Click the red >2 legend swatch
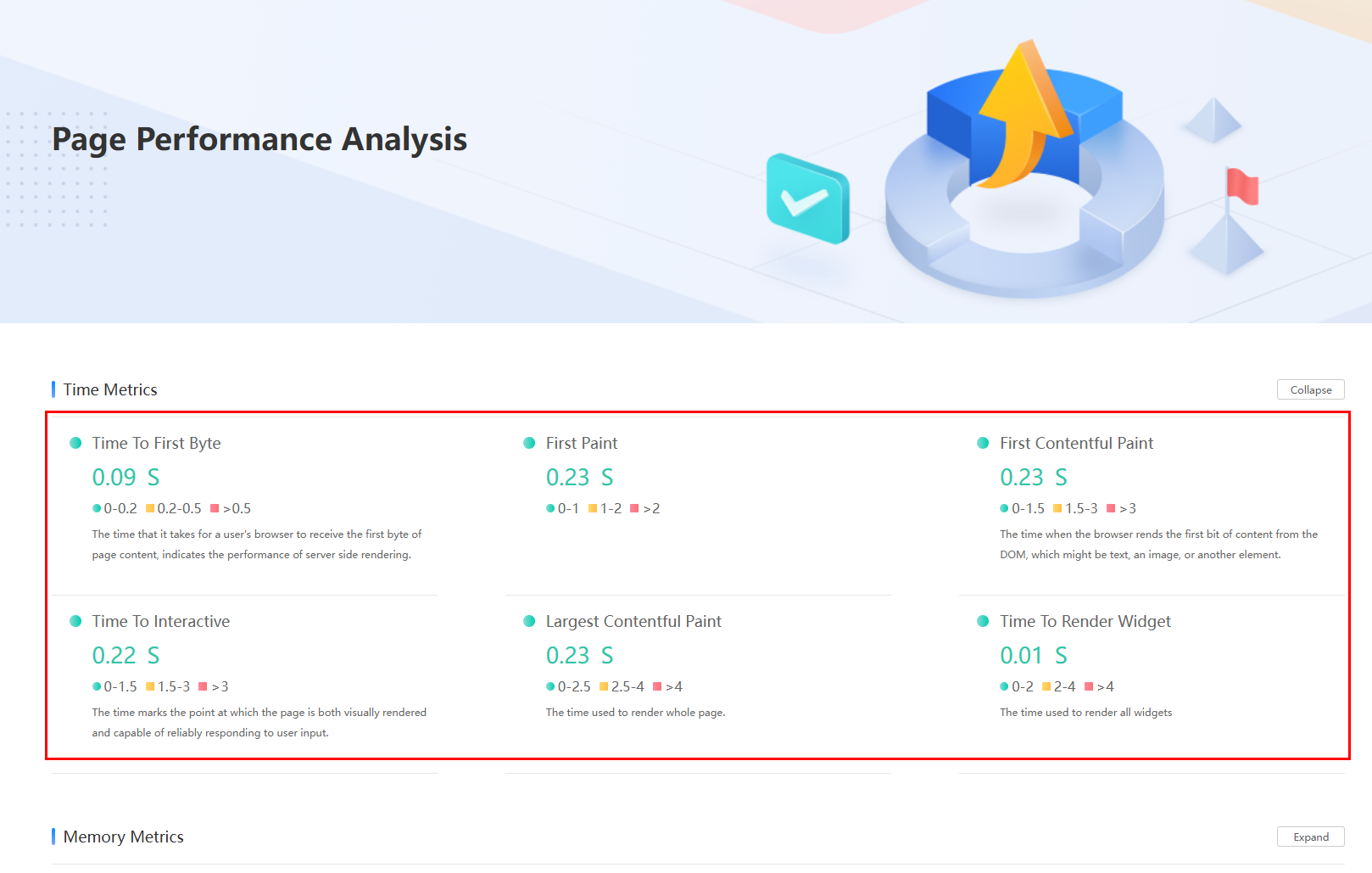Viewport: 1372px width, 873px height. coord(634,508)
